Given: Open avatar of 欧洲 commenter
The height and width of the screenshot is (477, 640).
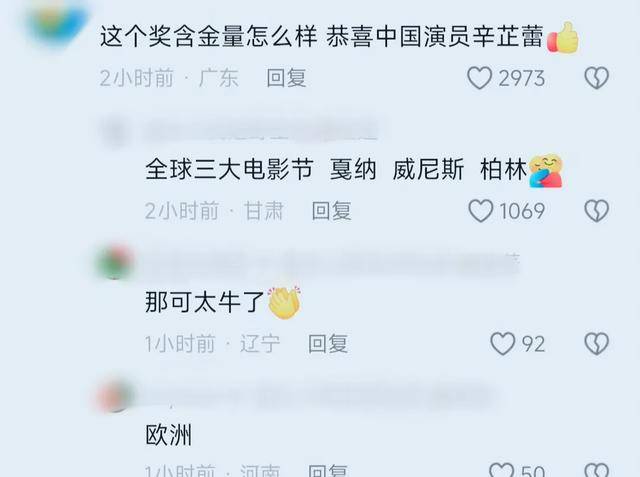Looking at the screenshot, I should pyautogui.click(x=115, y=395).
